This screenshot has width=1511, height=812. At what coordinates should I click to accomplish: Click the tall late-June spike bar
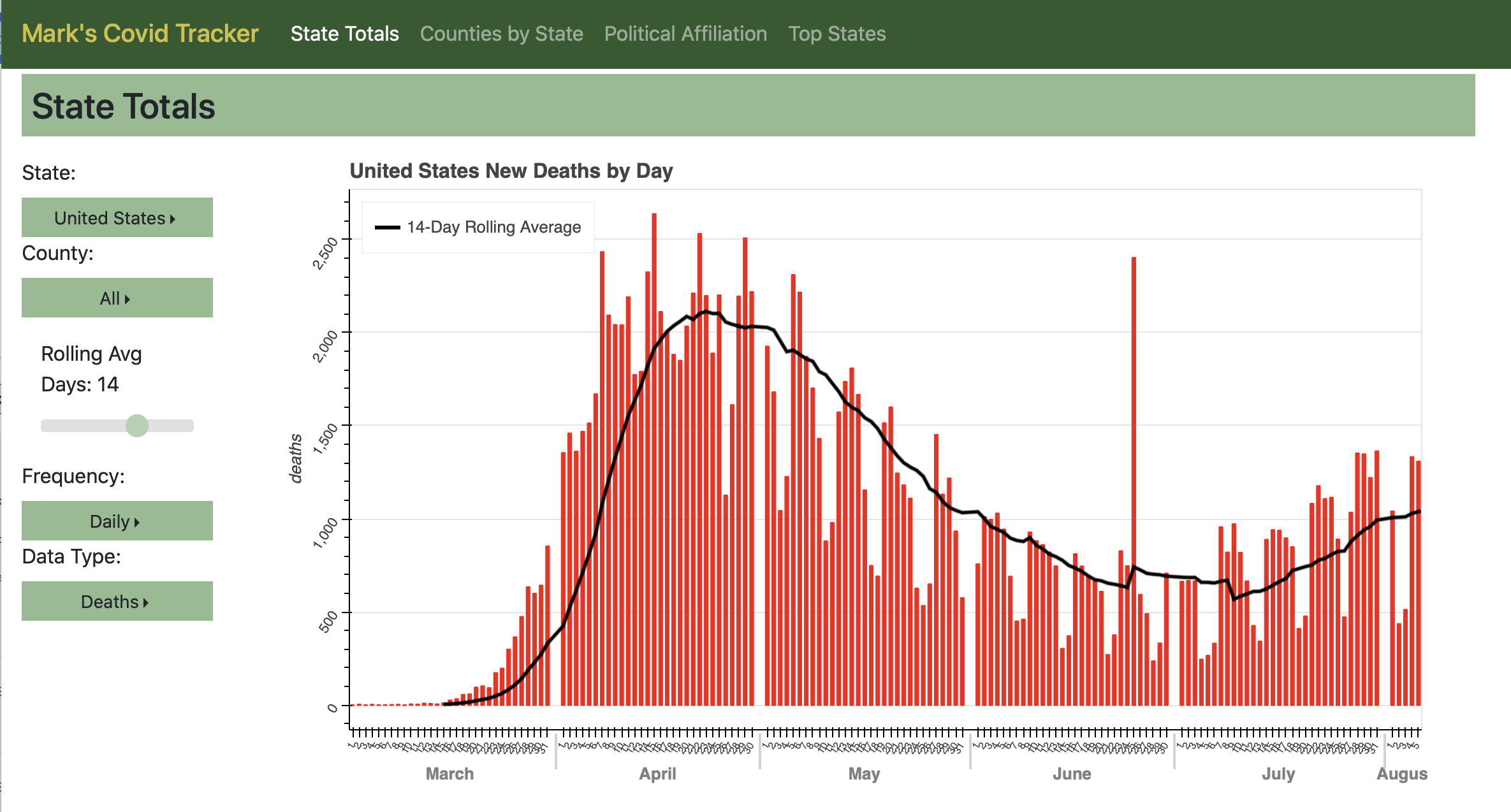pos(1134,481)
